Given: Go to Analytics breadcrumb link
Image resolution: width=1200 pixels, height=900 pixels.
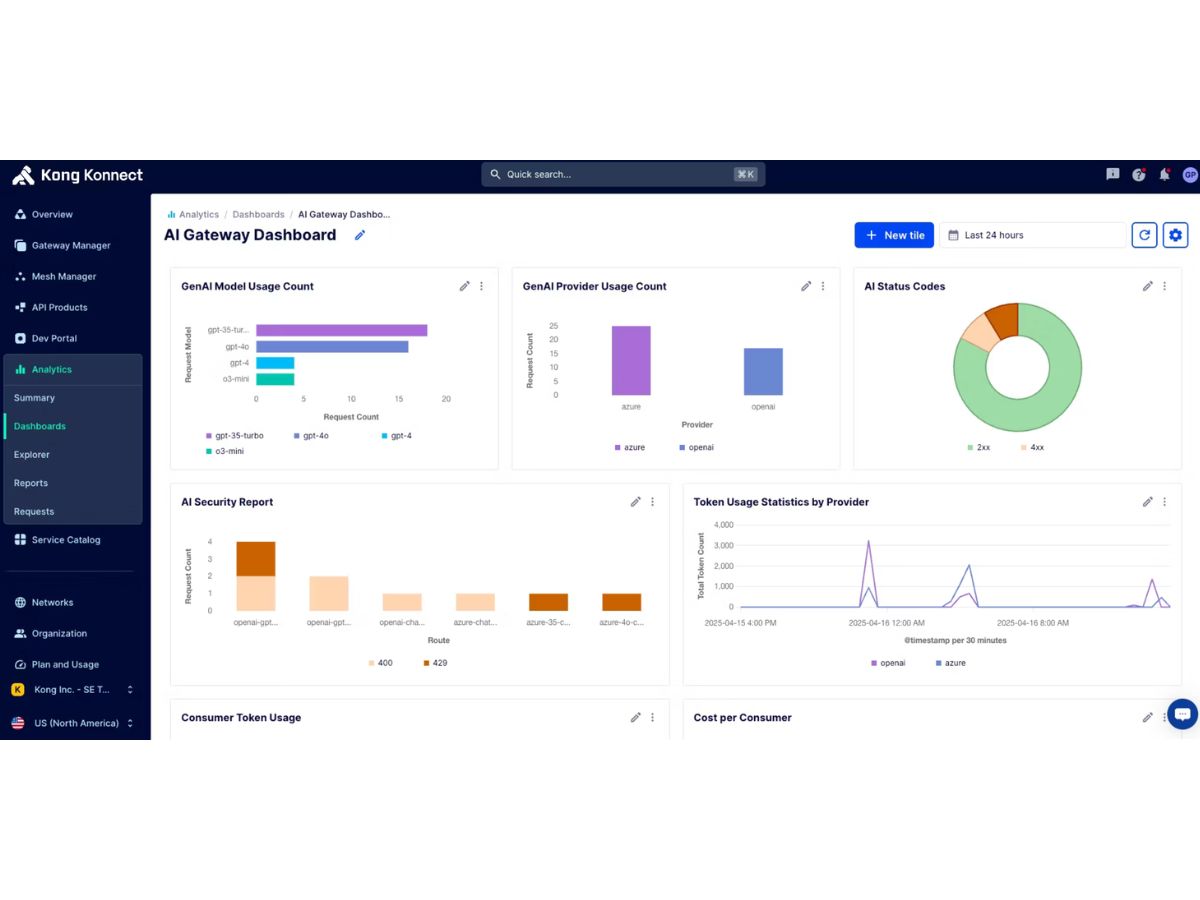Looking at the screenshot, I should click(199, 214).
